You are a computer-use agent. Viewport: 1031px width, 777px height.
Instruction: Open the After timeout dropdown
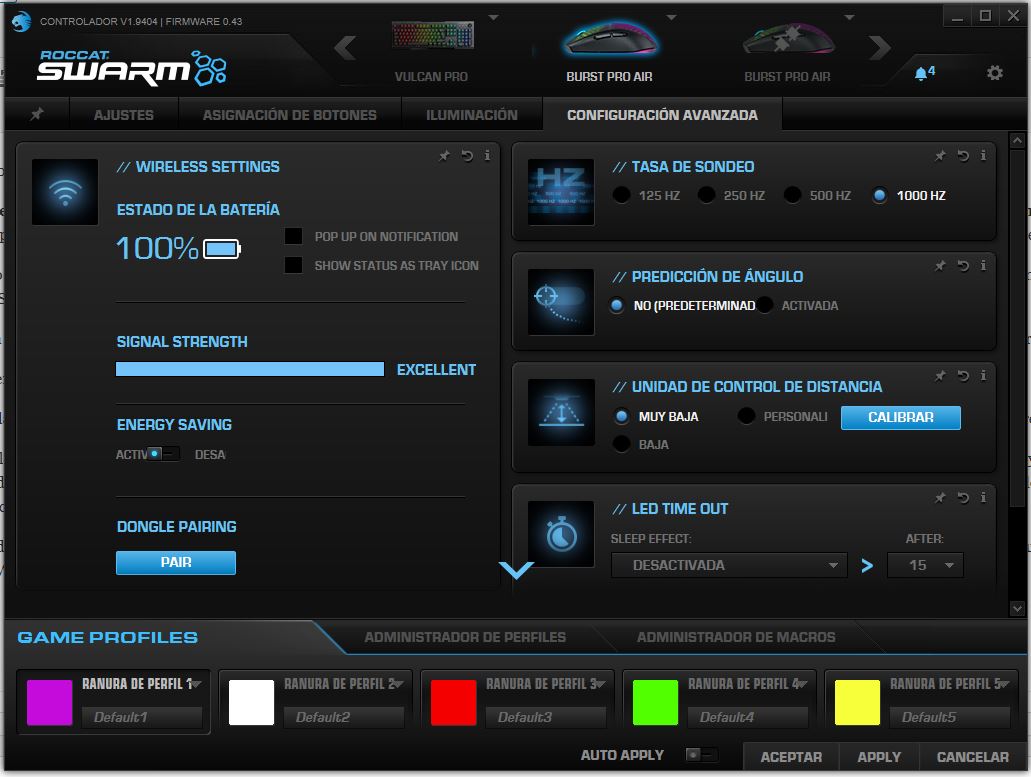(925, 565)
